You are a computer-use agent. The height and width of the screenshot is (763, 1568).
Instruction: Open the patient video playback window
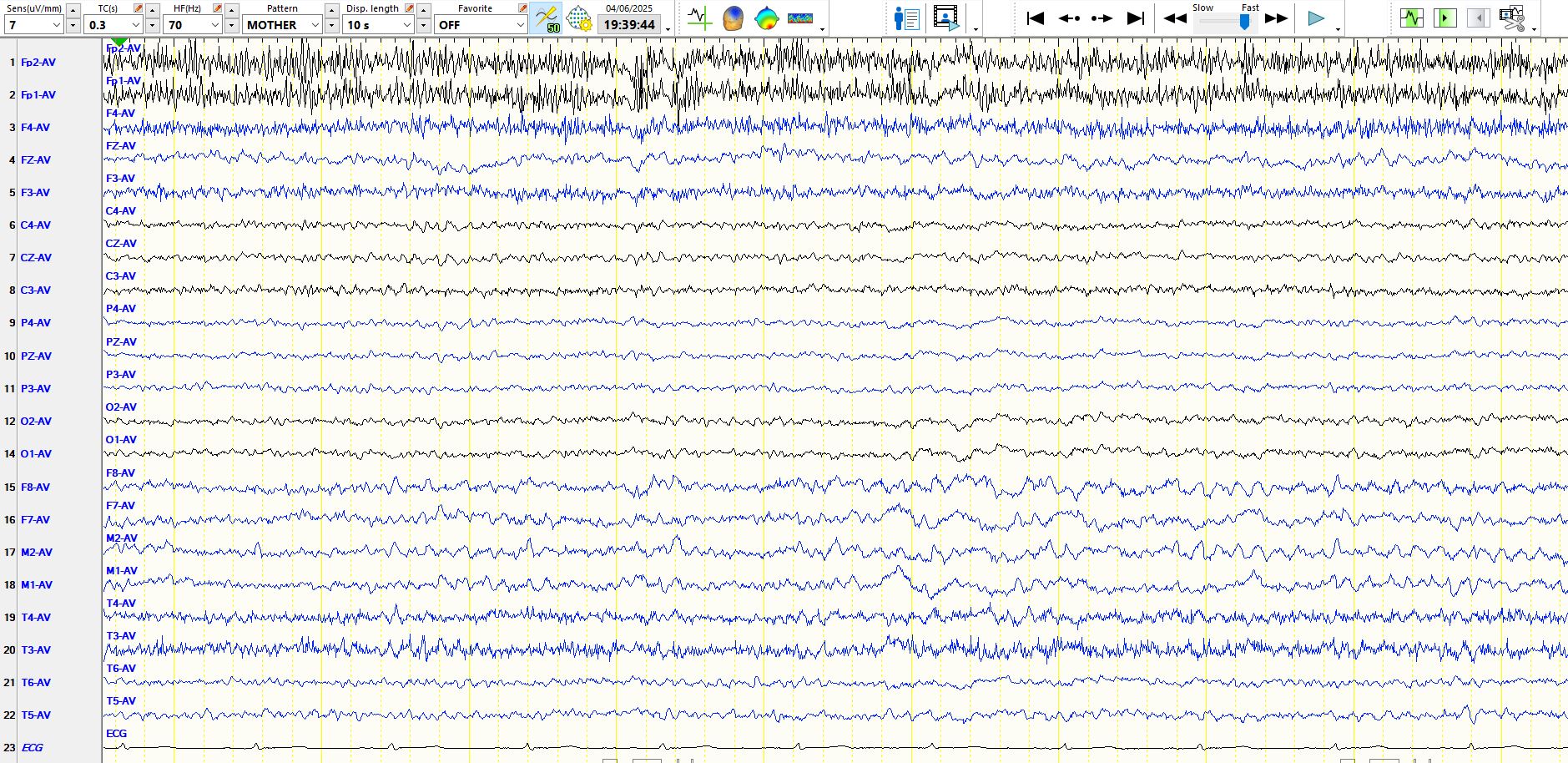(x=945, y=18)
